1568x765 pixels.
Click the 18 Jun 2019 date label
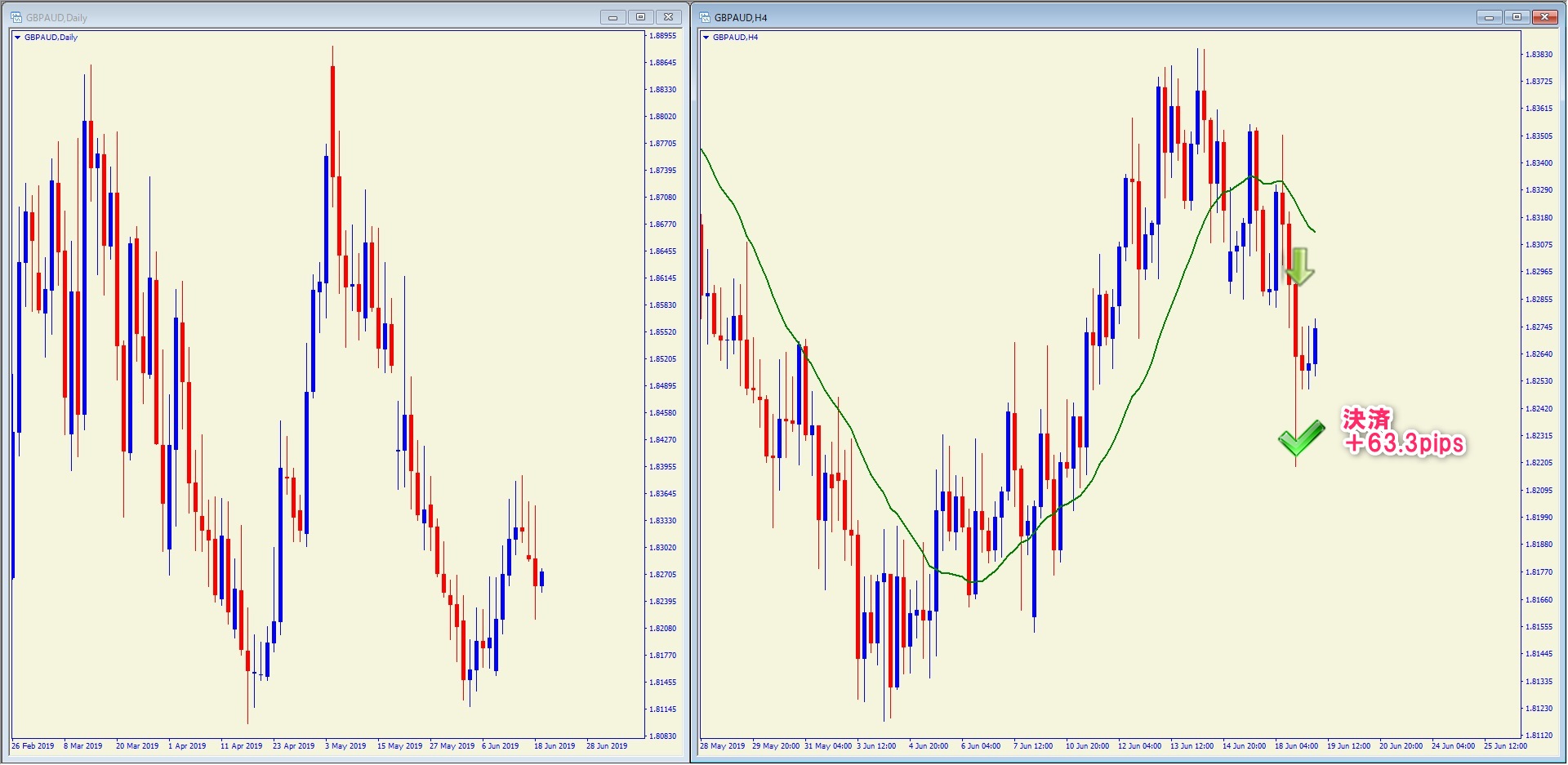click(x=555, y=746)
